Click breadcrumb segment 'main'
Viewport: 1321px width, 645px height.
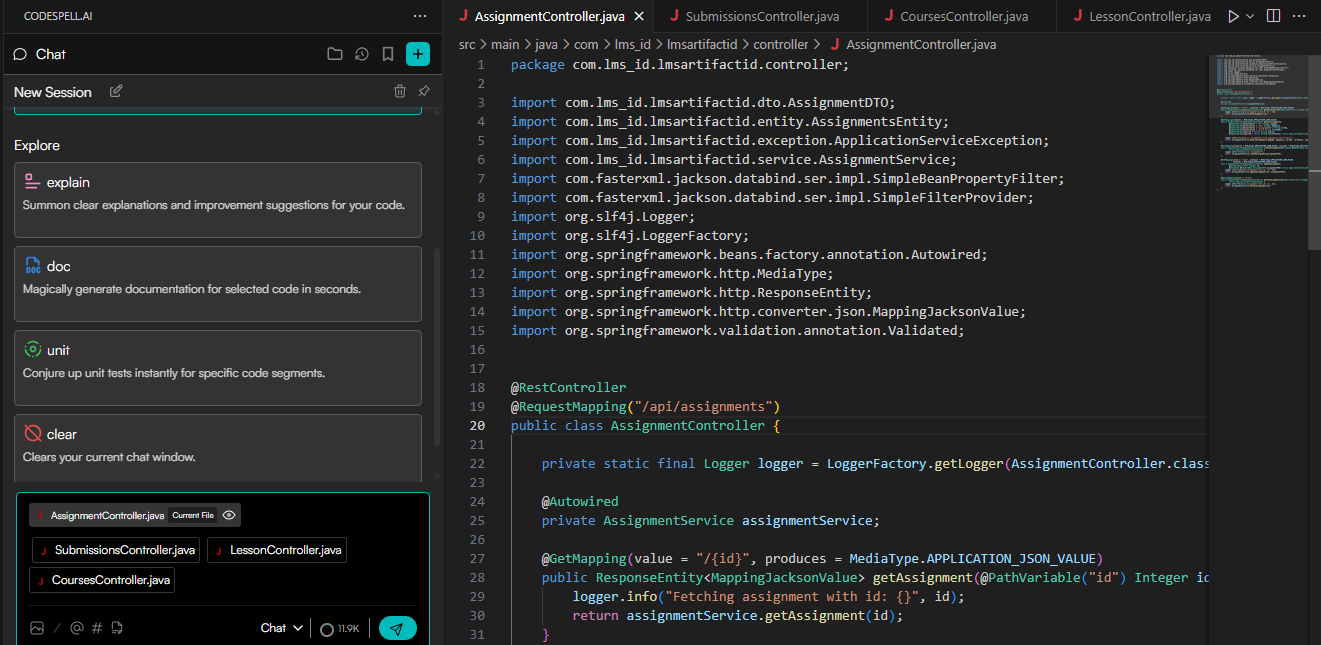click(505, 44)
